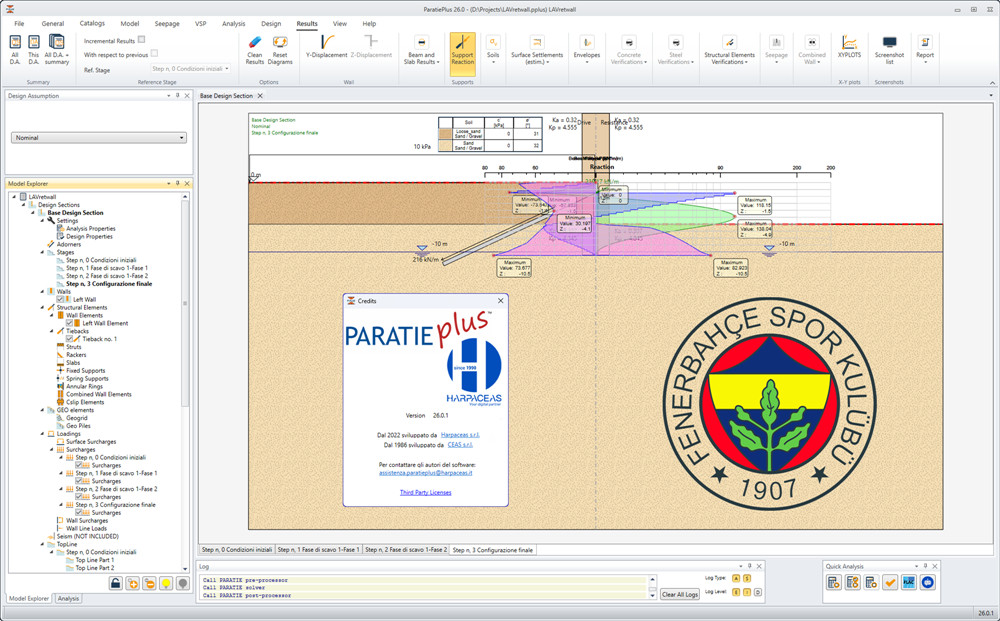Toggle Left Wall checkbox in tree

coord(60,299)
